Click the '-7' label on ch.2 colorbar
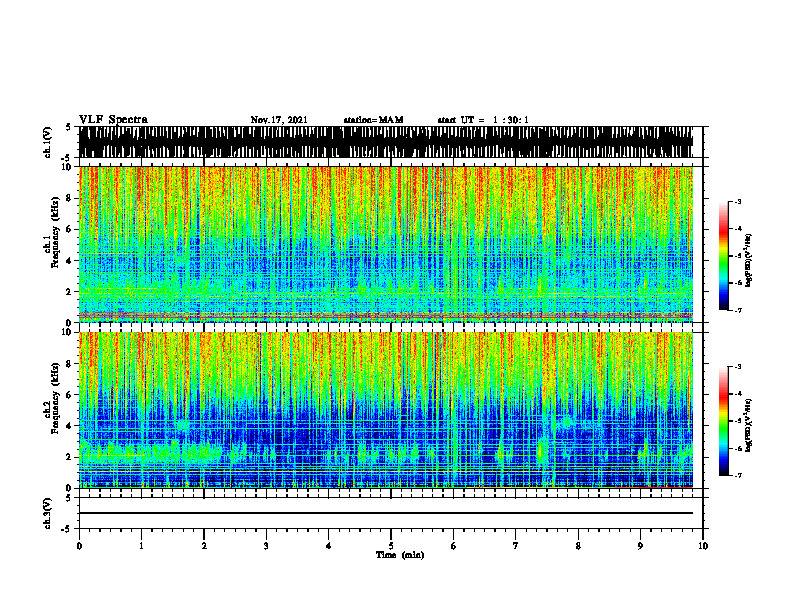Viewport: 792px width, 612px height. coord(738,475)
